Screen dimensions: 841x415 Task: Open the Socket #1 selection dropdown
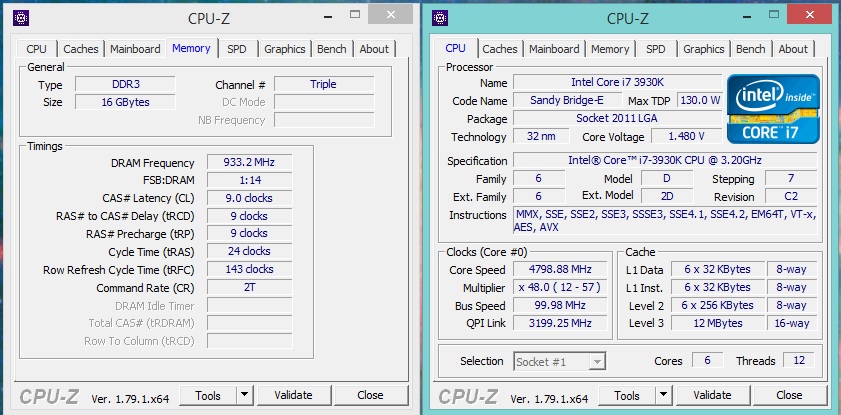tap(559, 362)
